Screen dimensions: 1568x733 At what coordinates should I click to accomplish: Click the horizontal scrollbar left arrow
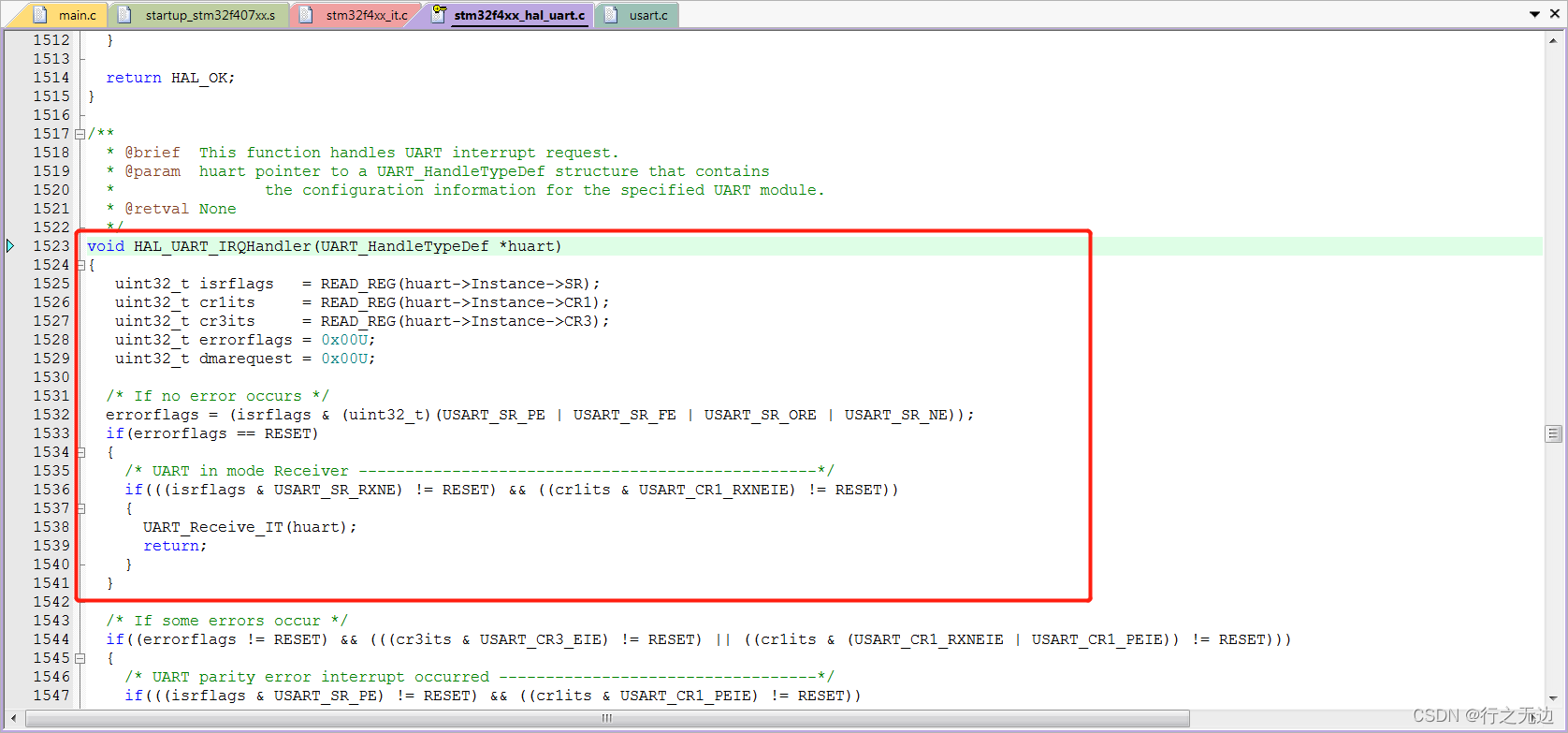13,718
